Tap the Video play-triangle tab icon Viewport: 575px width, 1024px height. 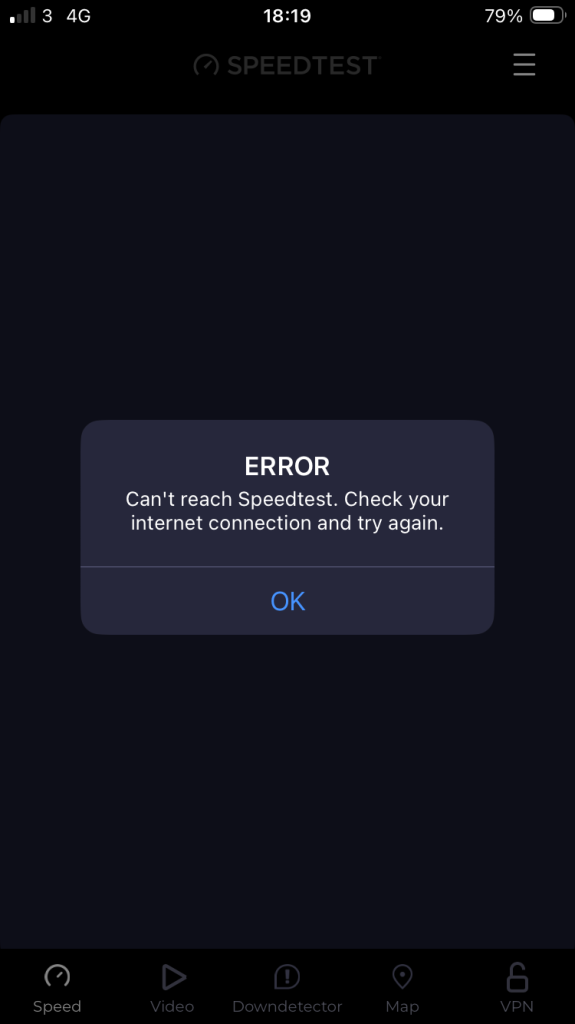(173, 977)
